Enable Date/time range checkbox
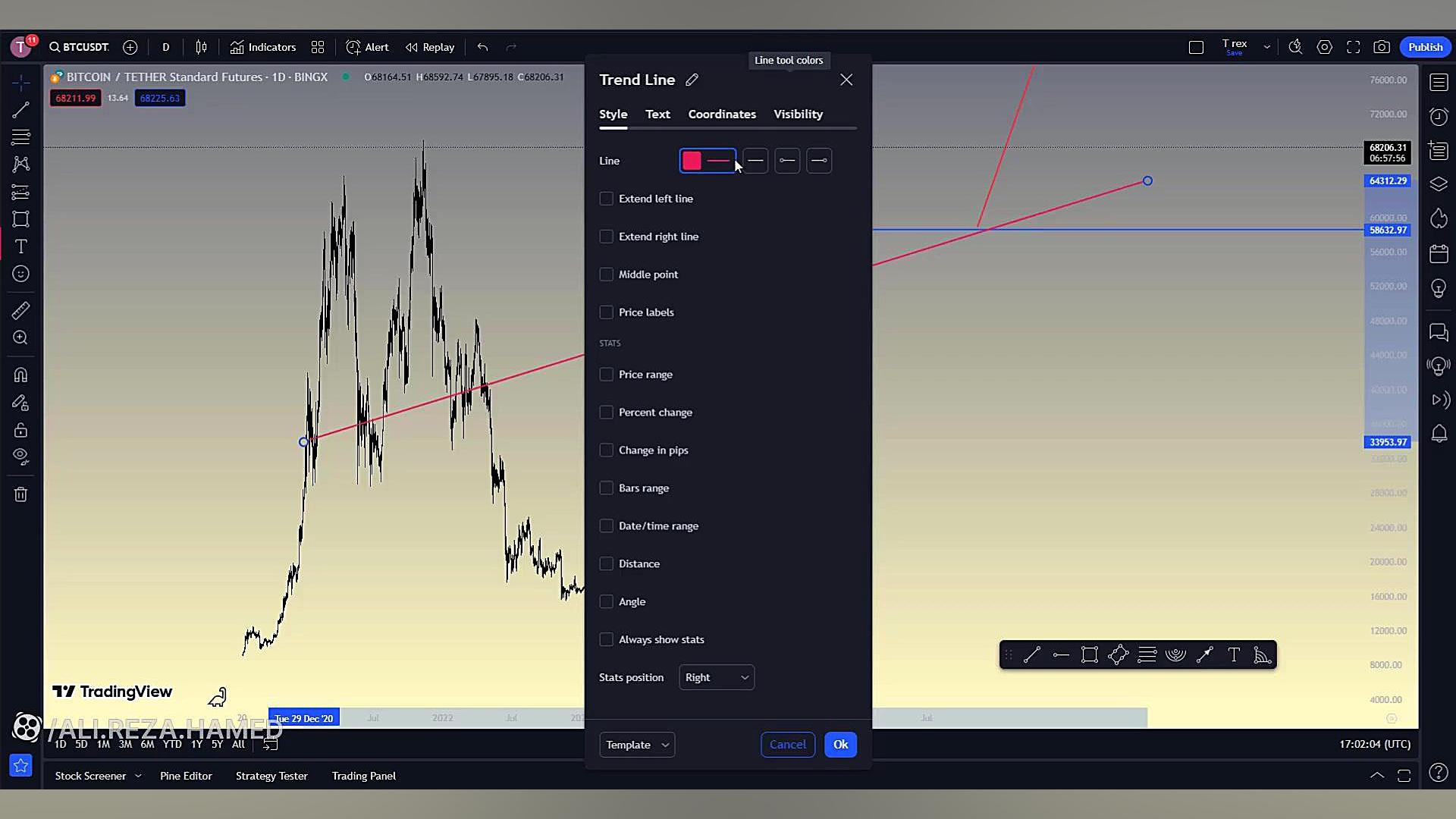1456x819 pixels. click(606, 526)
